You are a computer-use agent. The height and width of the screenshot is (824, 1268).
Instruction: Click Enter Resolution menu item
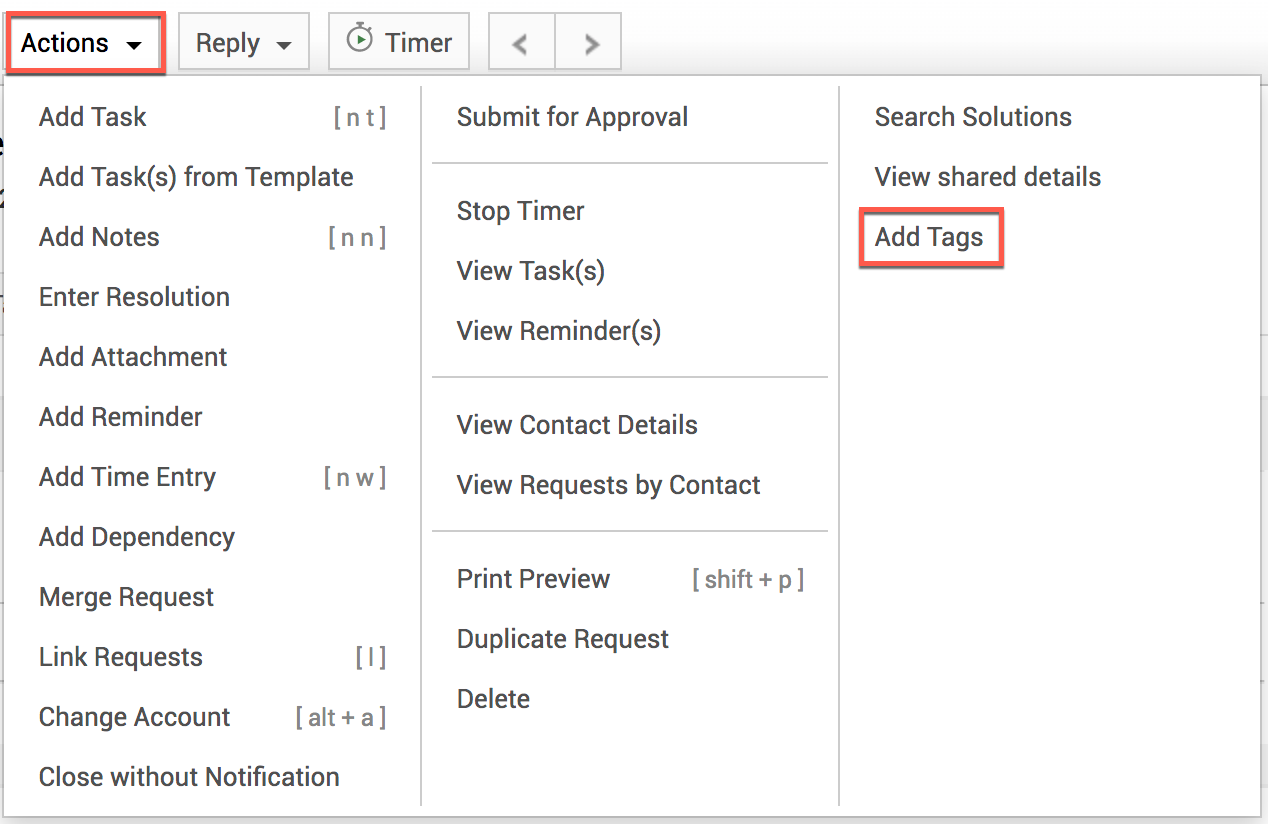pyautogui.click(x=134, y=297)
